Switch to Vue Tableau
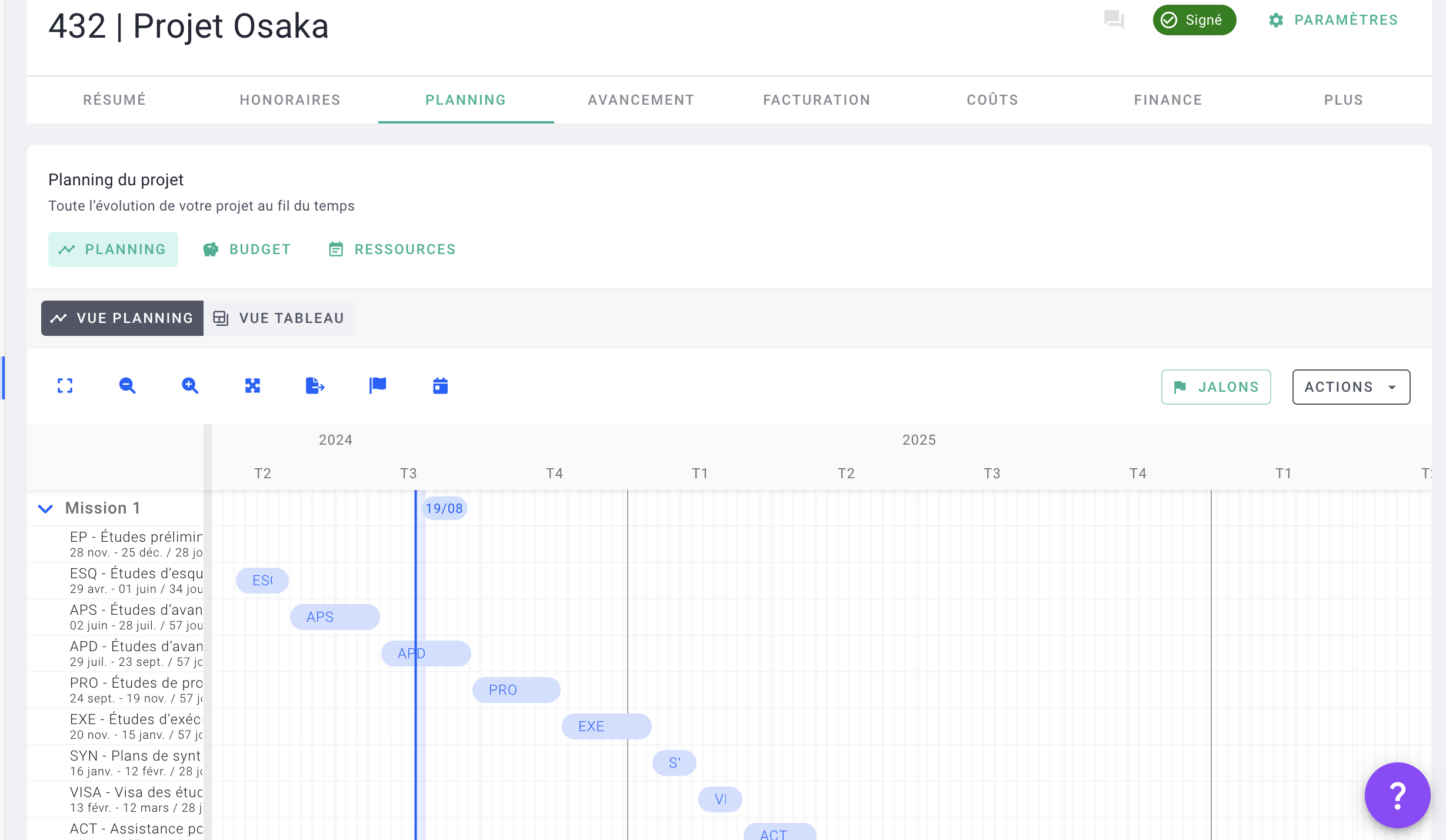 click(x=279, y=318)
